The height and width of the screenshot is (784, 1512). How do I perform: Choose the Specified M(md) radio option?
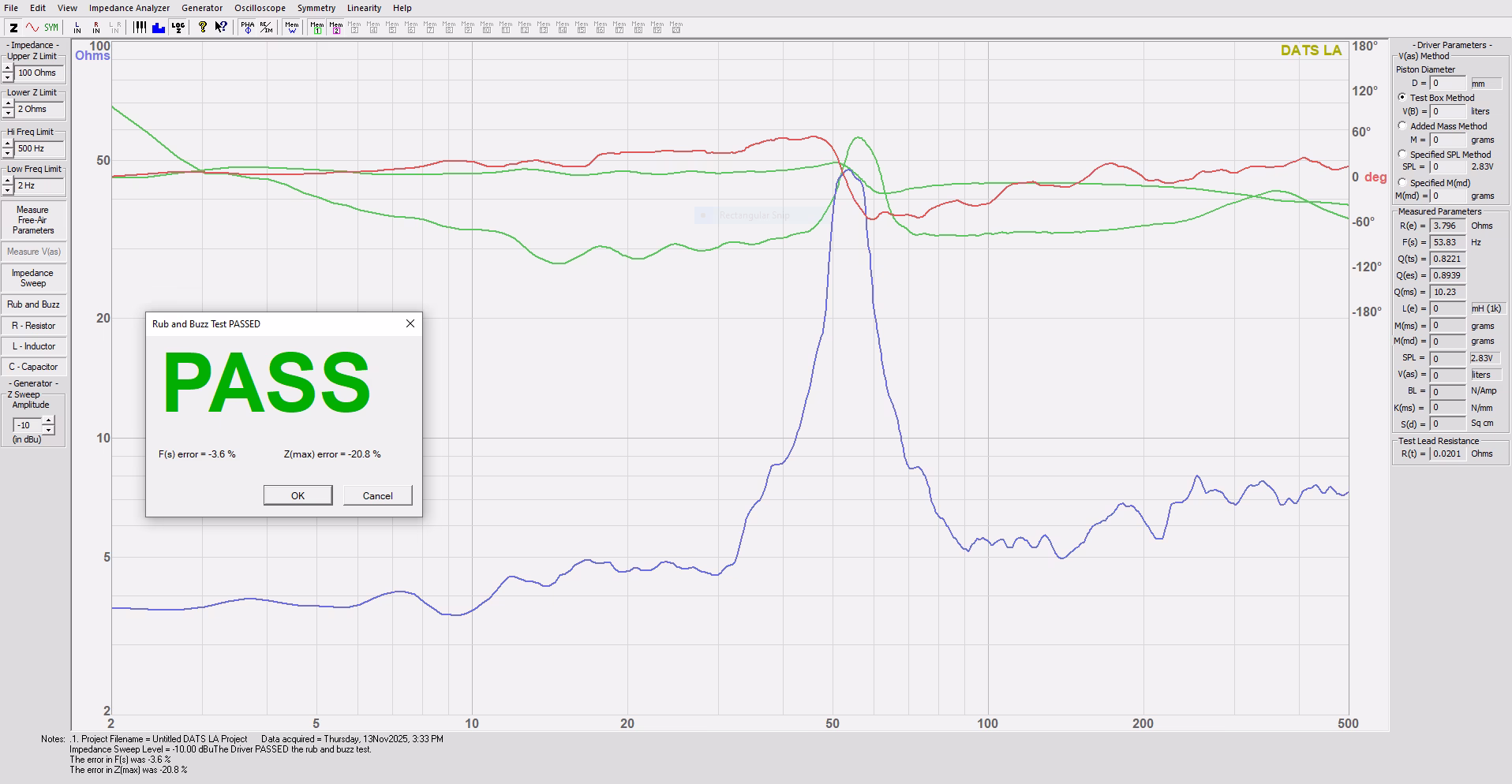[1402, 183]
